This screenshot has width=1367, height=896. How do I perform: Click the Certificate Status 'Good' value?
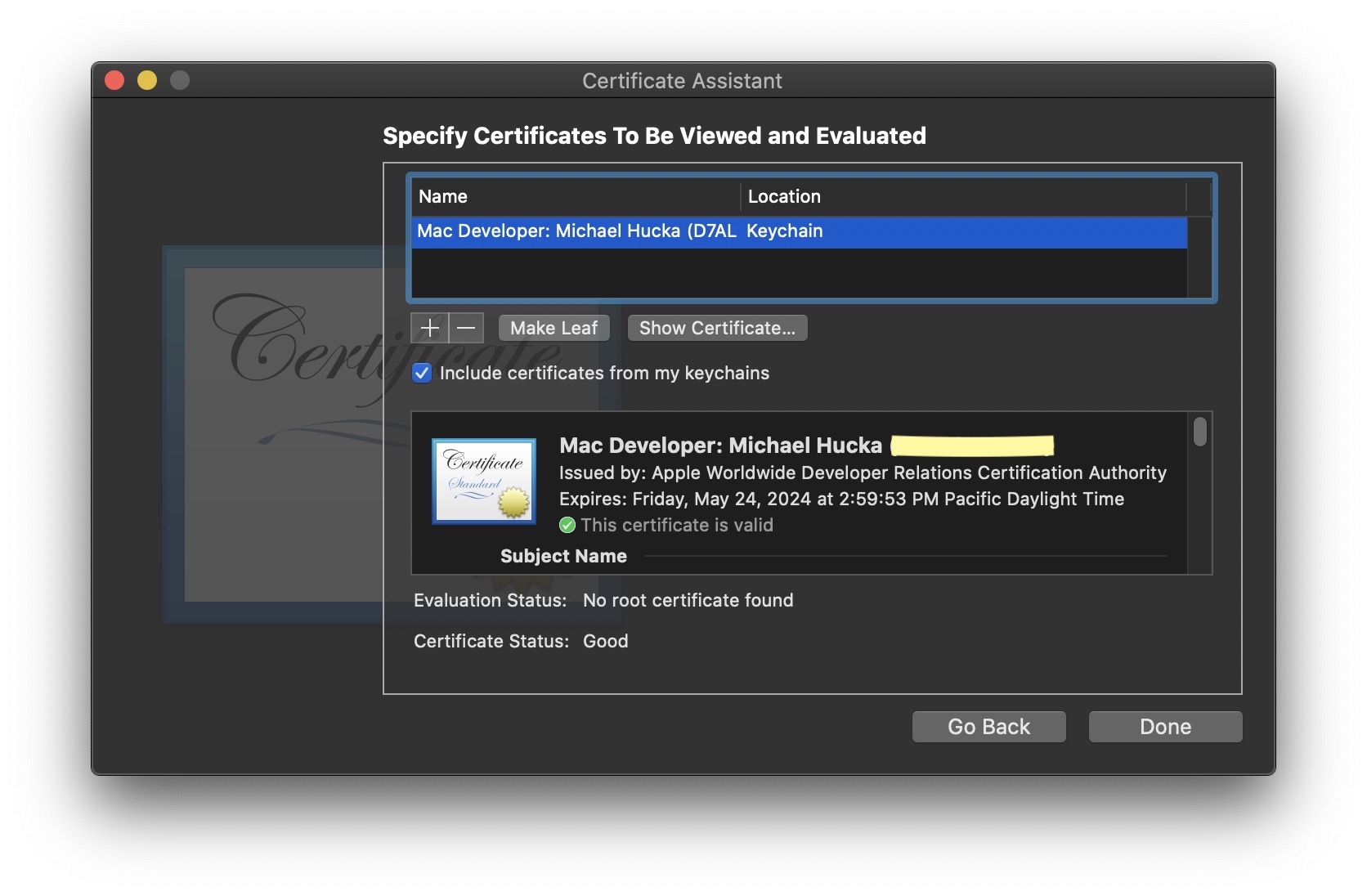[606, 641]
